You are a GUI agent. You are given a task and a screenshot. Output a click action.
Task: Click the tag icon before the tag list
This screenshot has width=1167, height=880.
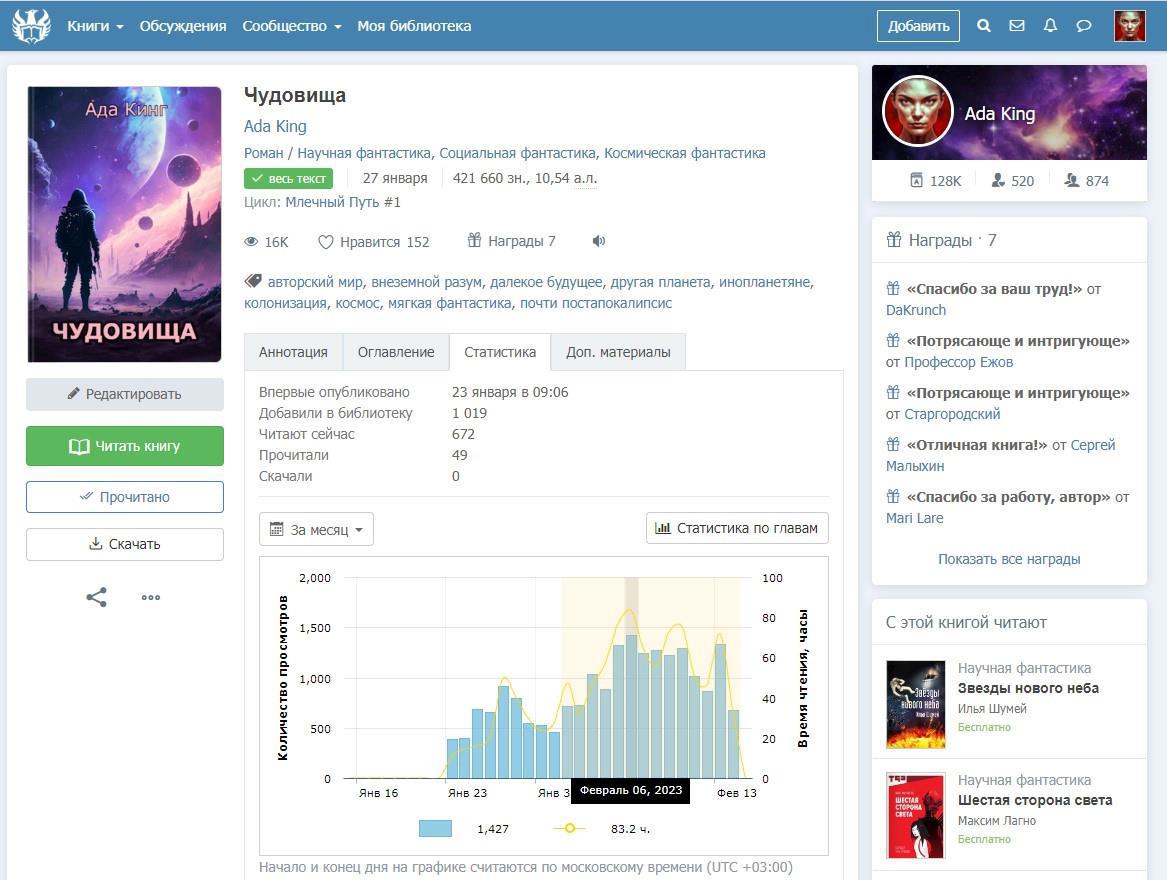coord(253,281)
